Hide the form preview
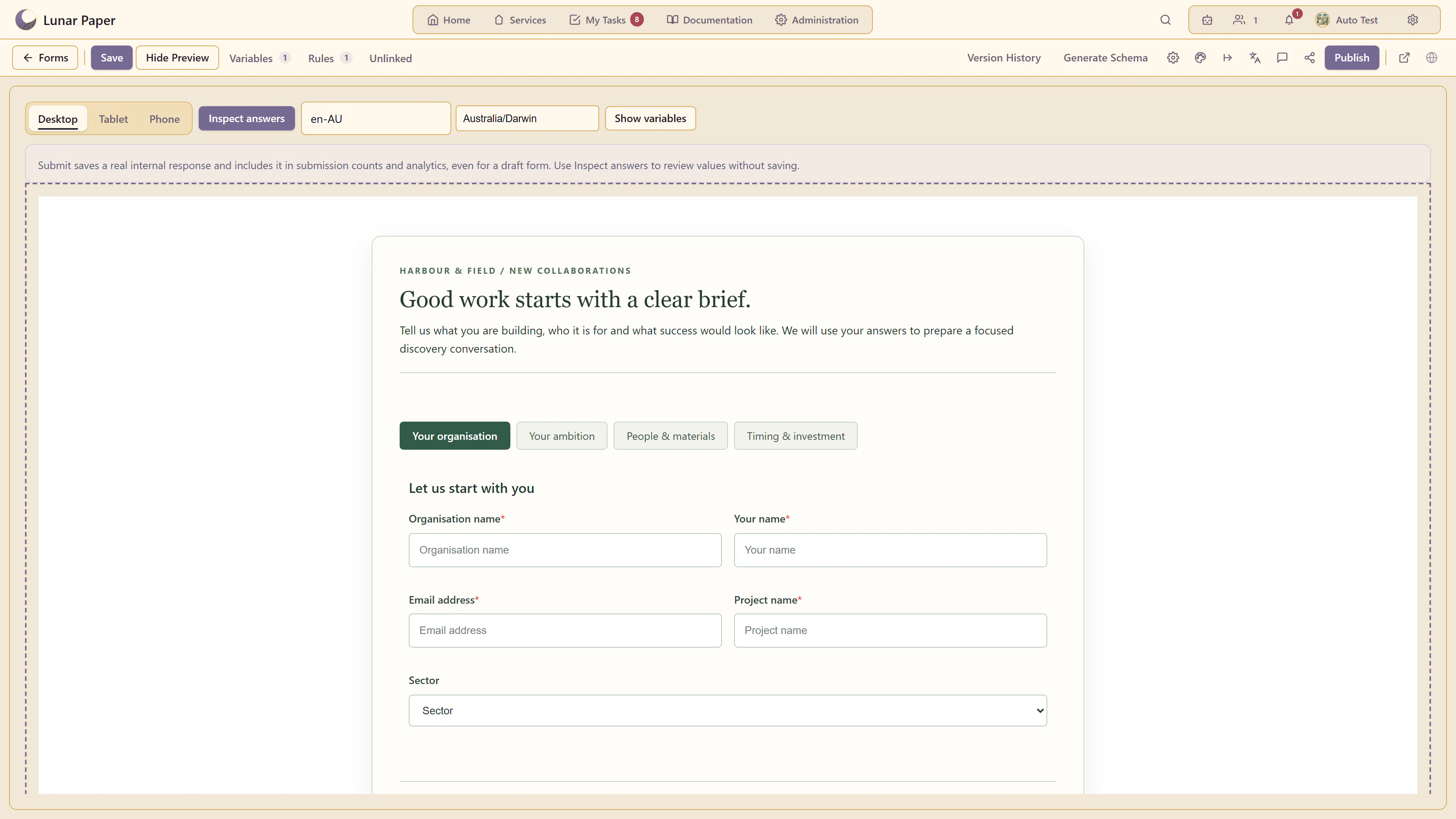 (x=177, y=58)
